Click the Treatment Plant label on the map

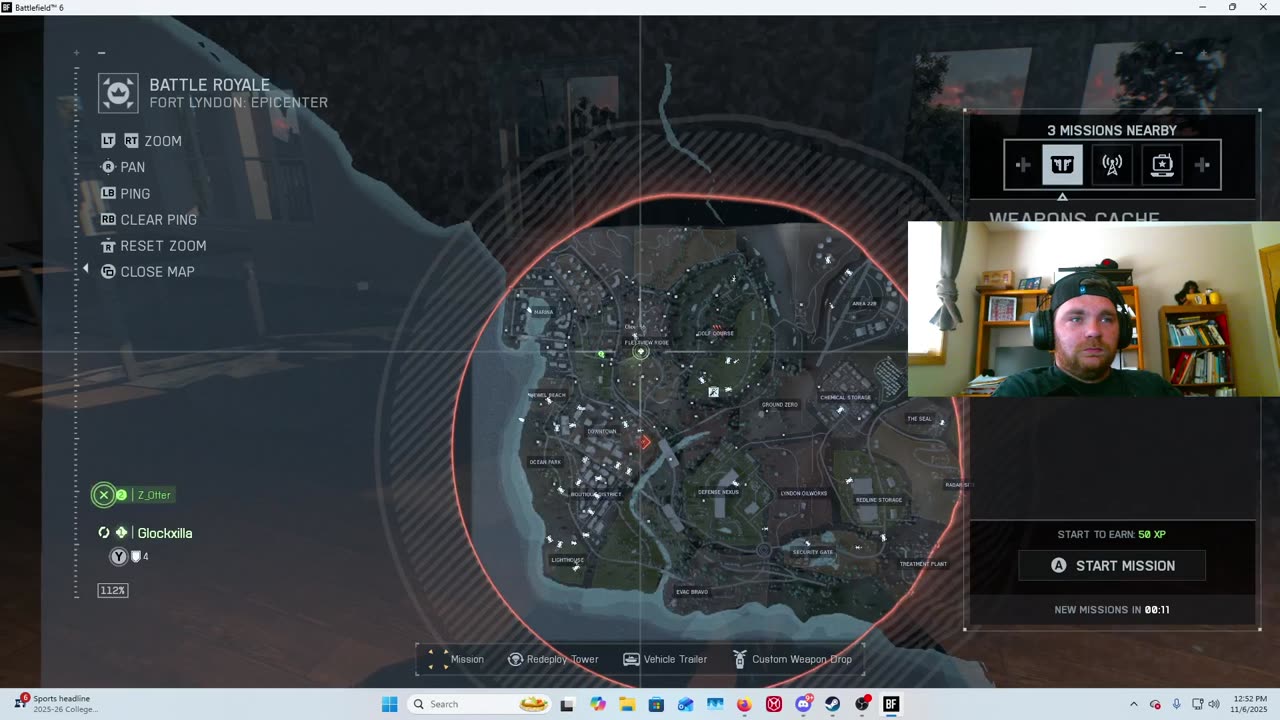point(923,564)
